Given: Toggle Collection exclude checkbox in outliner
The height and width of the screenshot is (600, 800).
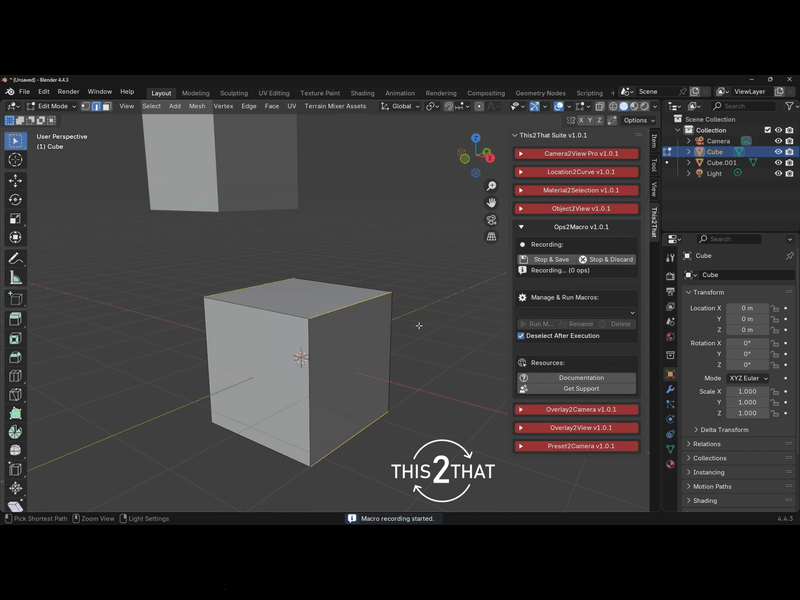Looking at the screenshot, I should (767, 130).
